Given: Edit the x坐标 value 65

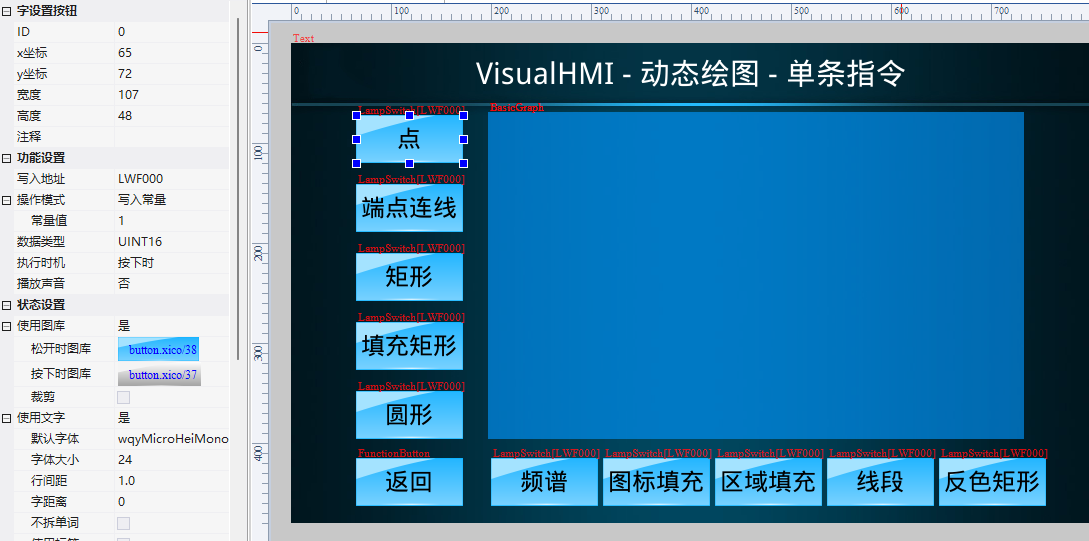Looking at the screenshot, I should click(172, 53).
